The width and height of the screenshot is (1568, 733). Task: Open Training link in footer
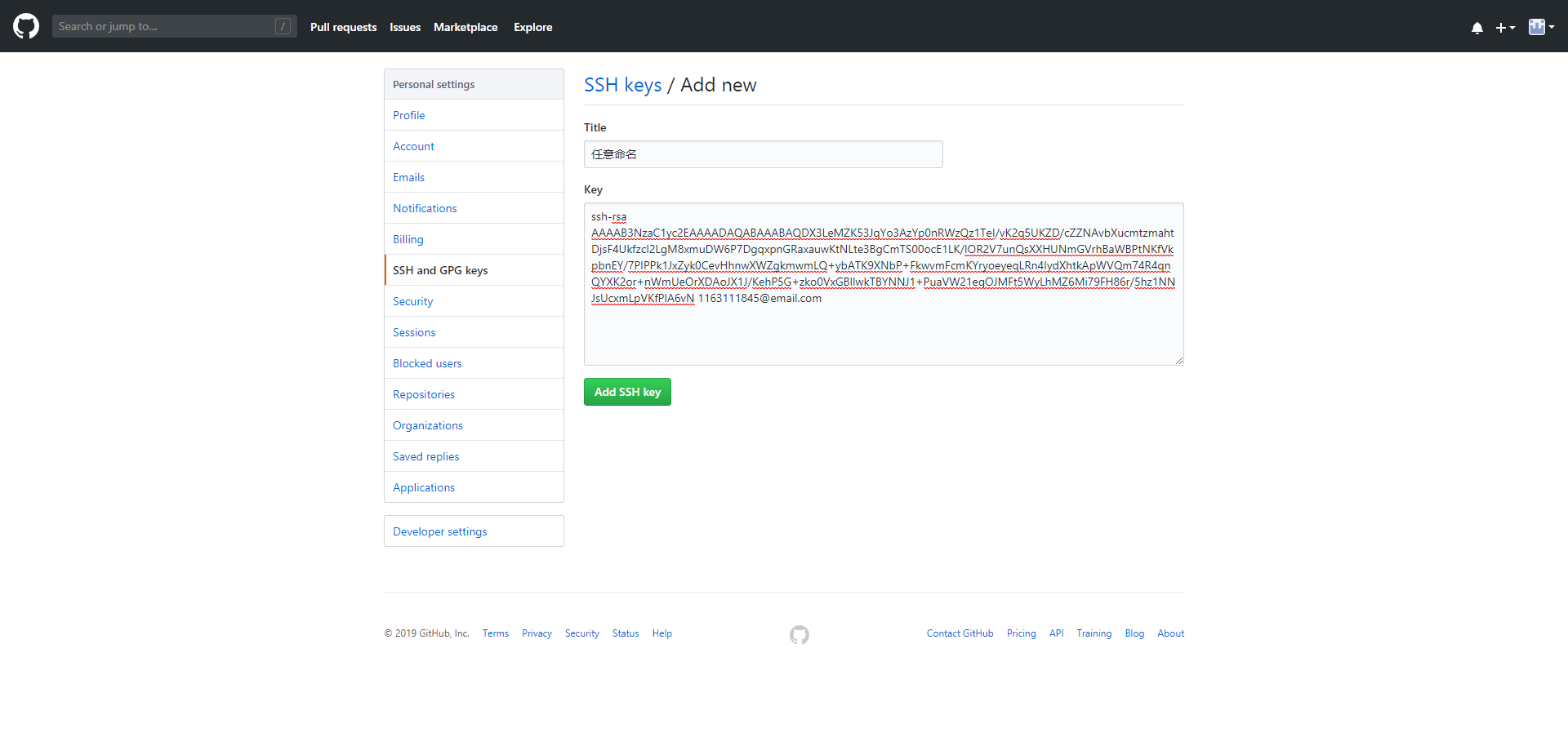point(1094,633)
